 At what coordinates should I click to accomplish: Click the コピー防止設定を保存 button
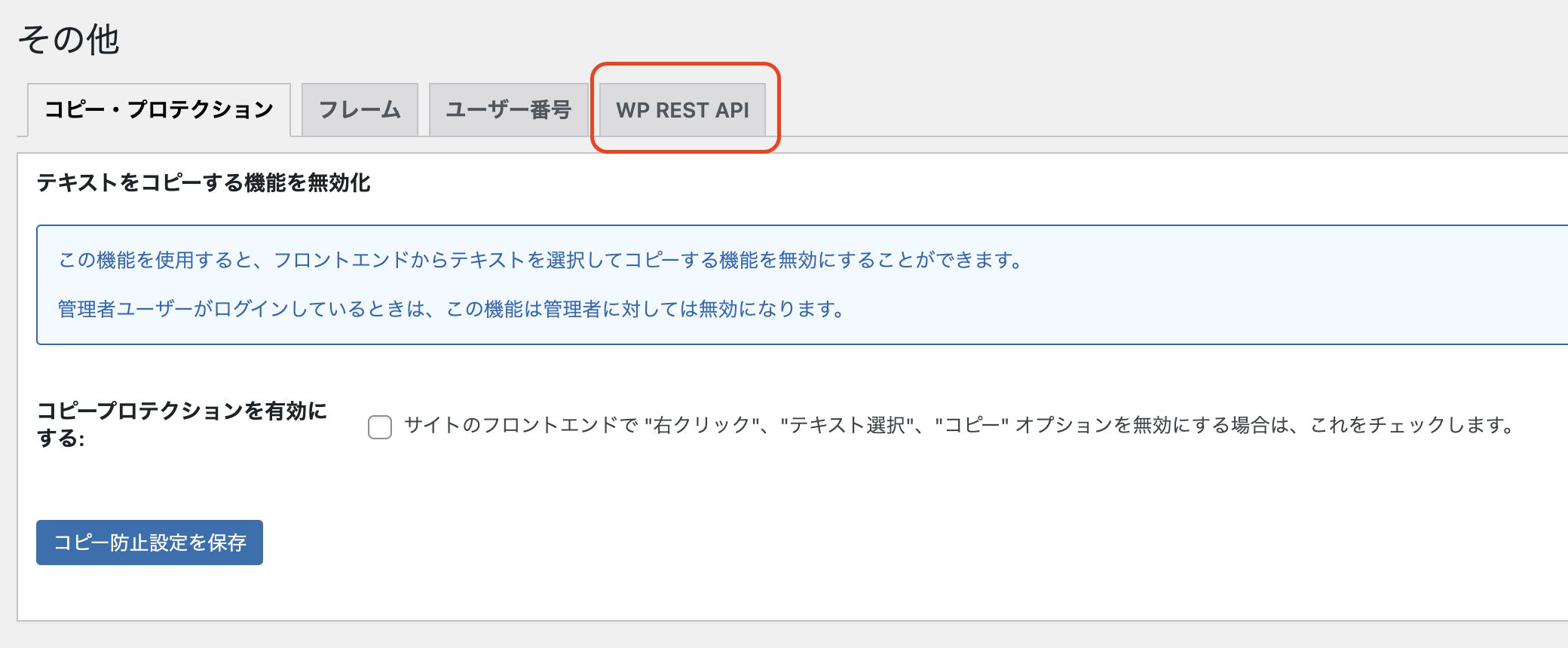click(x=149, y=543)
